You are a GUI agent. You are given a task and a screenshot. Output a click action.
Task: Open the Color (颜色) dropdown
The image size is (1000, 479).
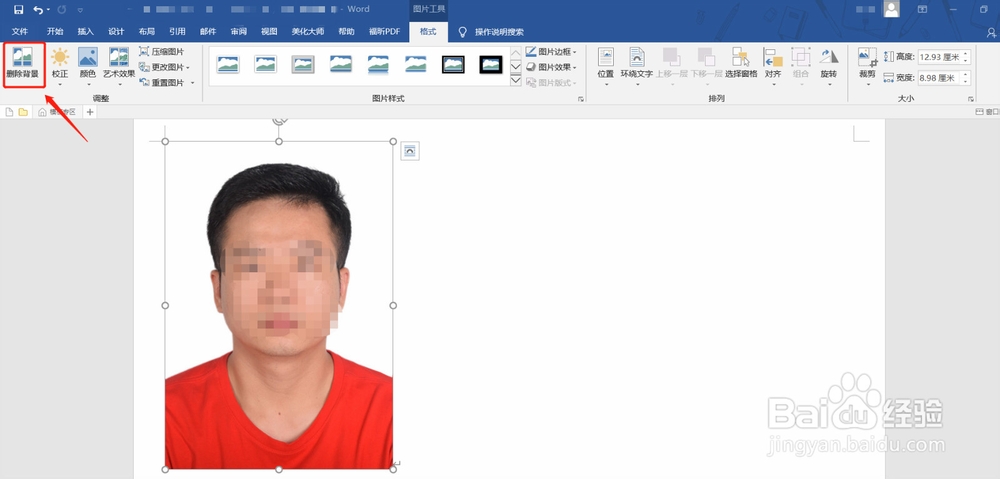coord(87,66)
